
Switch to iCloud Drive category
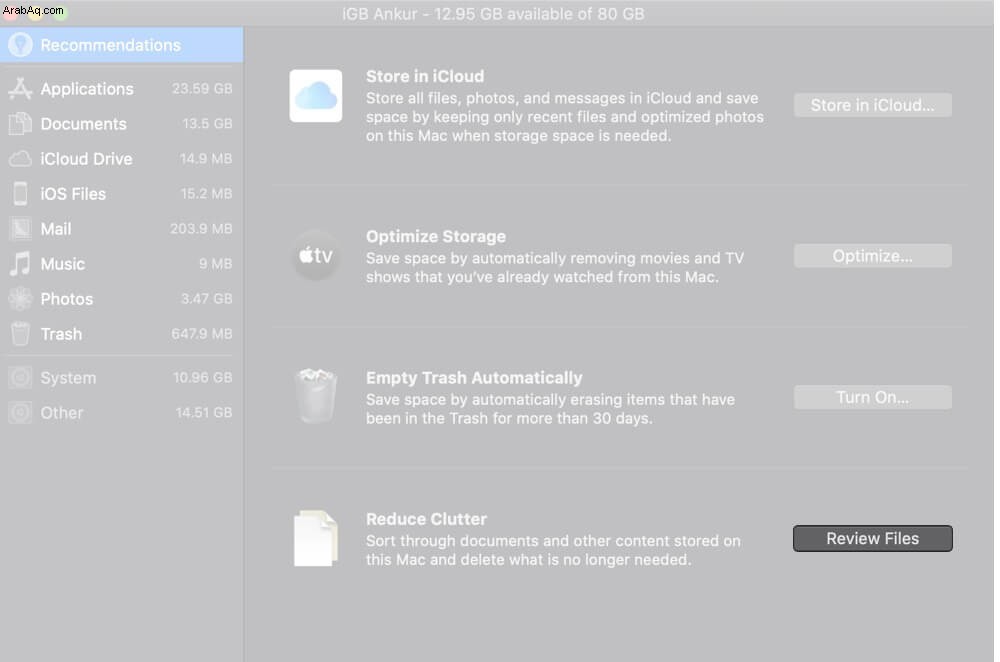[121, 159]
